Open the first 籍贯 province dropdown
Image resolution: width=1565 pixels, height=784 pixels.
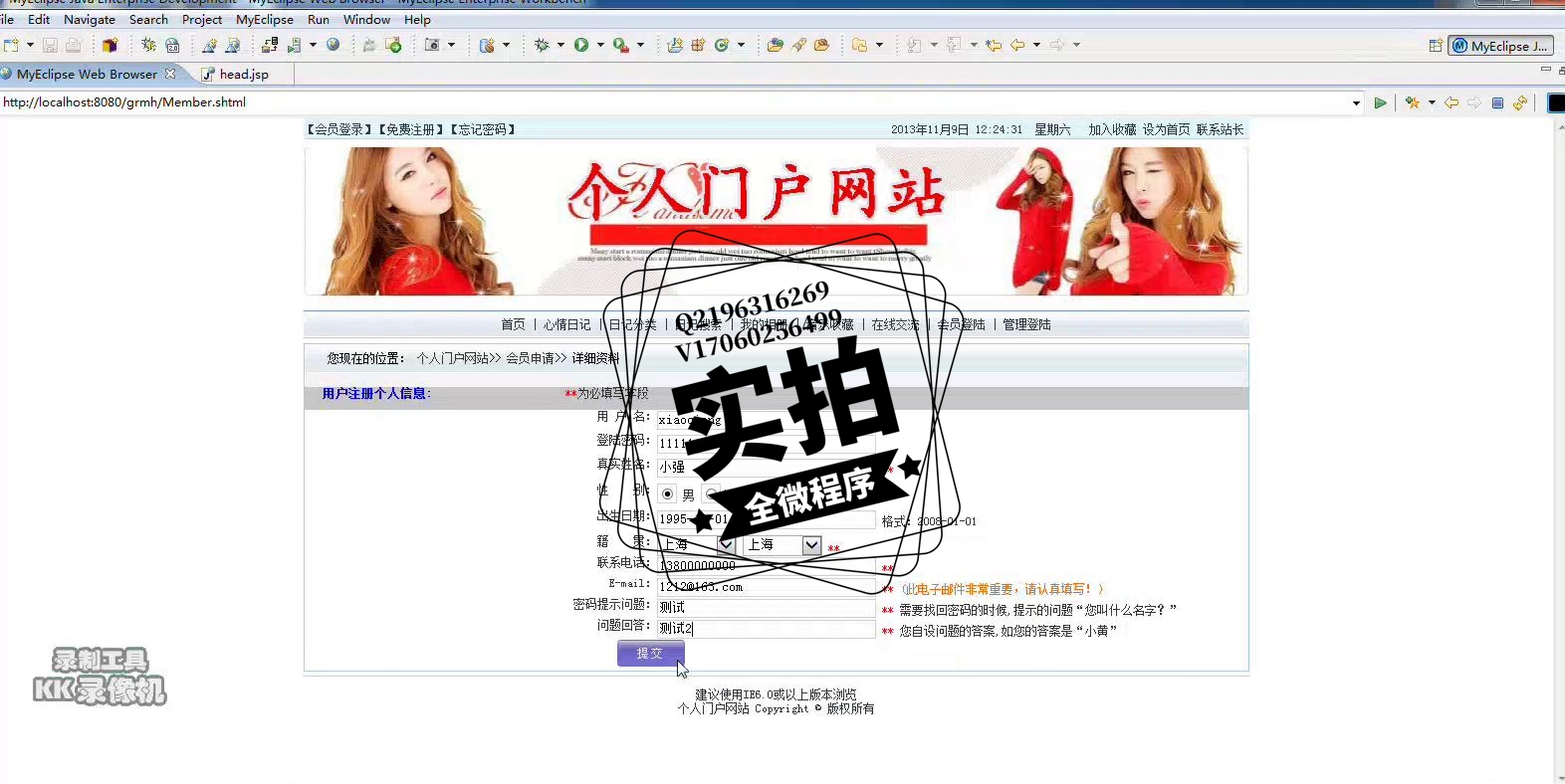pyautogui.click(x=726, y=545)
